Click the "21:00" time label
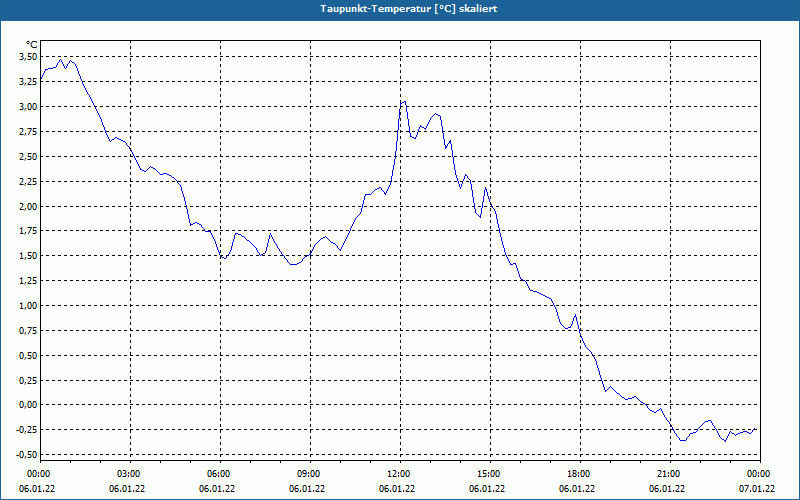Image resolution: width=800 pixels, height=500 pixels. coord(670,474)
